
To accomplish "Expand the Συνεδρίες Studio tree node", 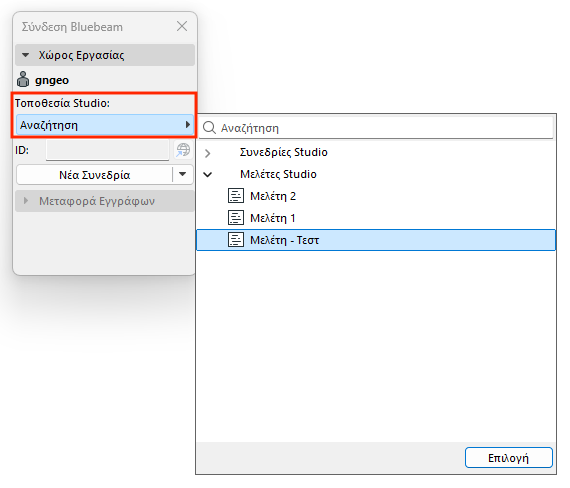I will 208,153.
